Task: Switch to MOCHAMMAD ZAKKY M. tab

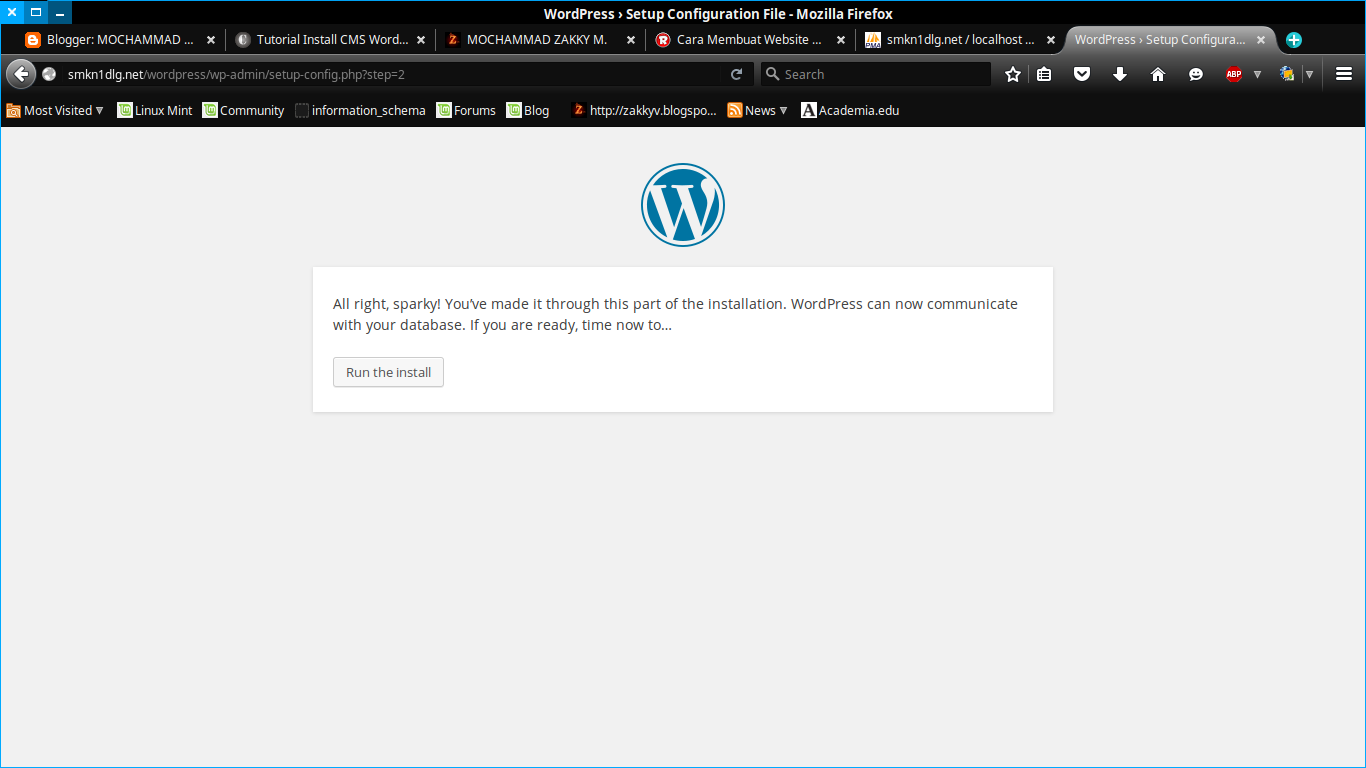Action: pos(541,40)
